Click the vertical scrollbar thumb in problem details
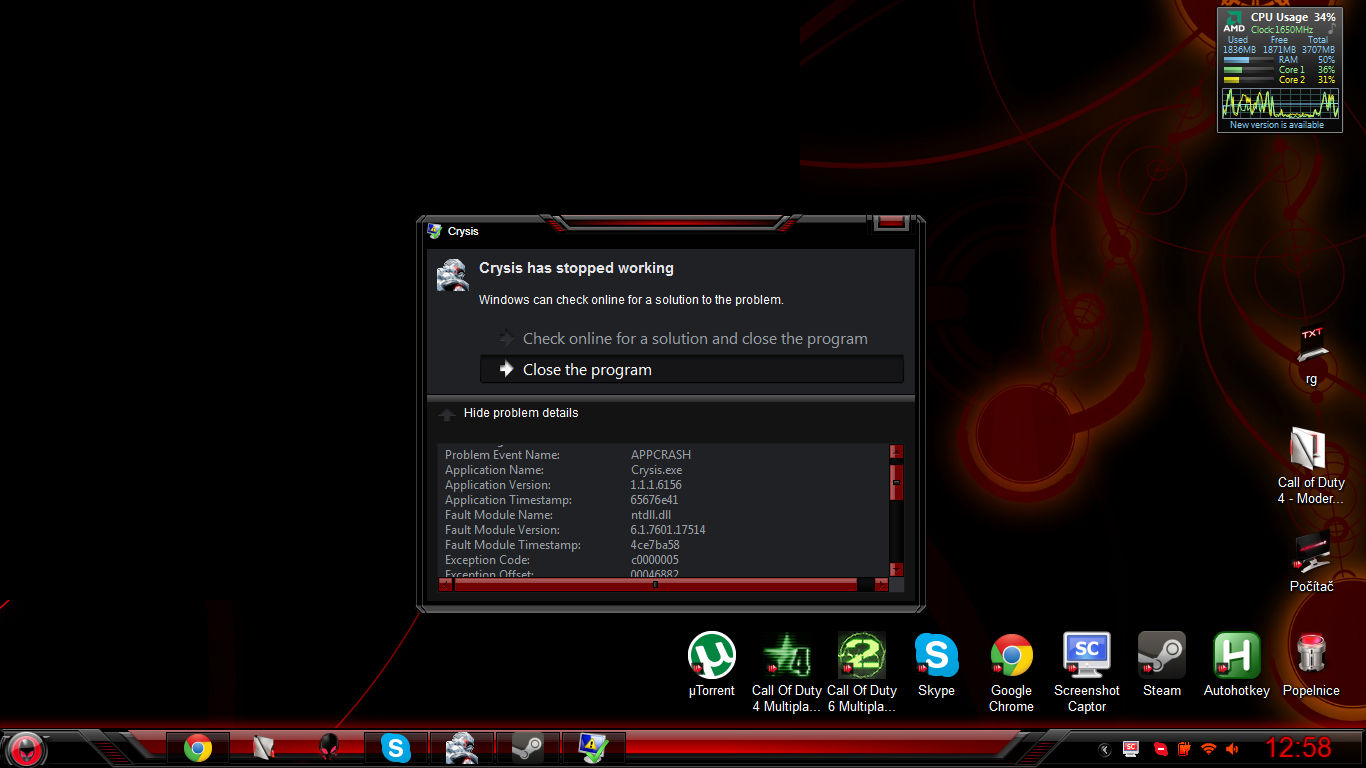1366x768 pixels. (896, 482)
